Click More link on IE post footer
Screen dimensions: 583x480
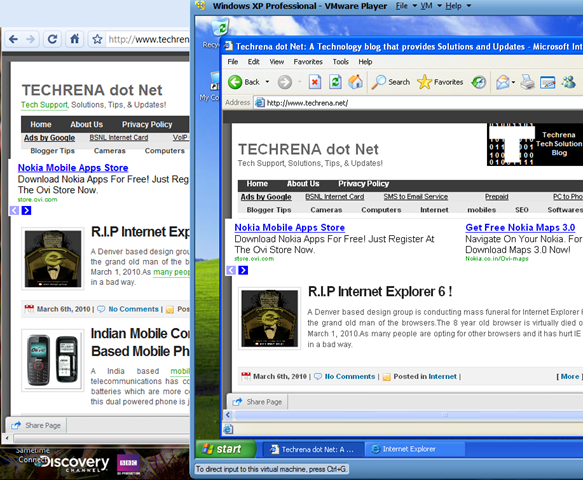tap(570, 377)
